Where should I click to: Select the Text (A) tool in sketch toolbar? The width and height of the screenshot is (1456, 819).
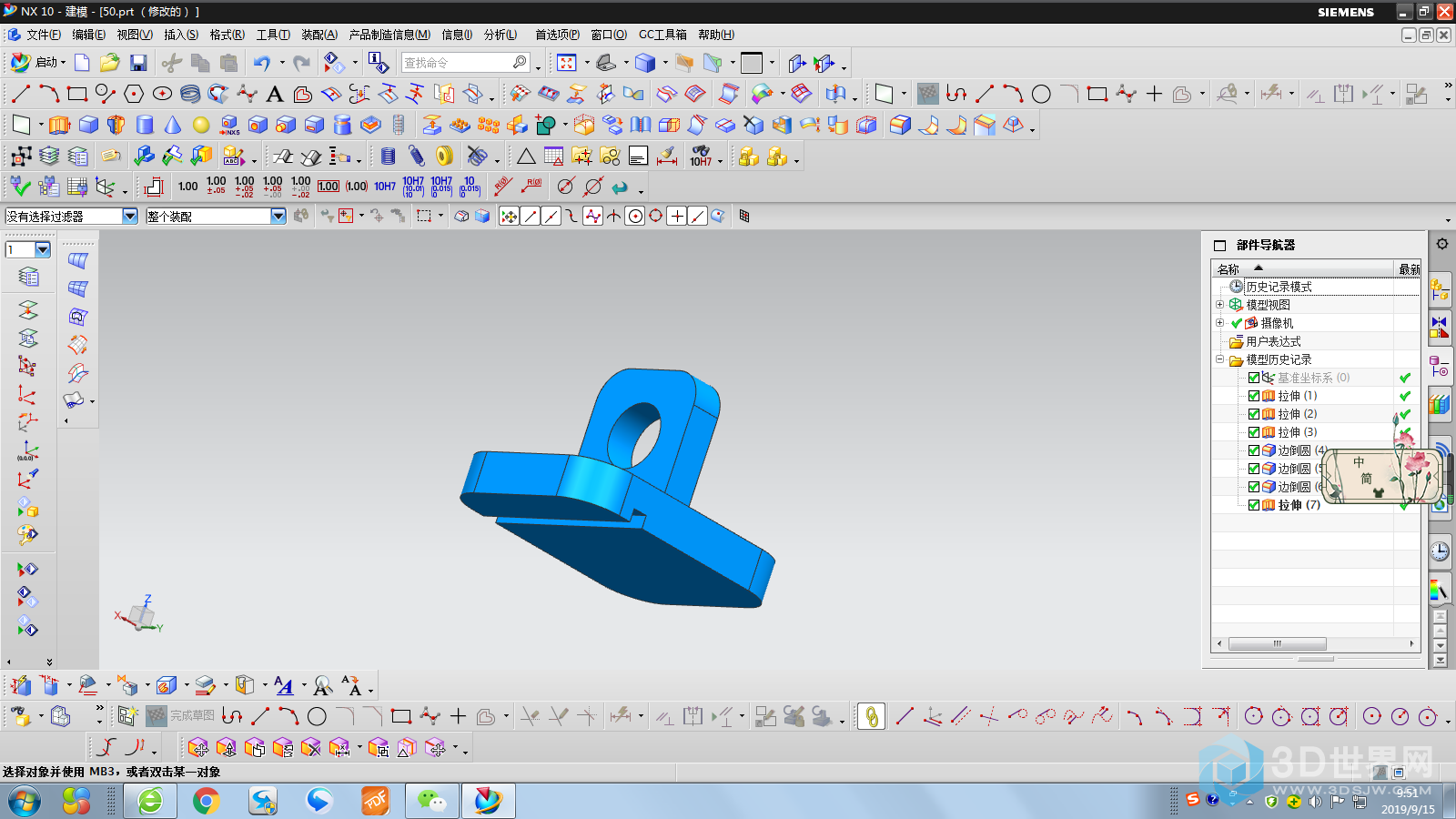click(x=274, y=94)
